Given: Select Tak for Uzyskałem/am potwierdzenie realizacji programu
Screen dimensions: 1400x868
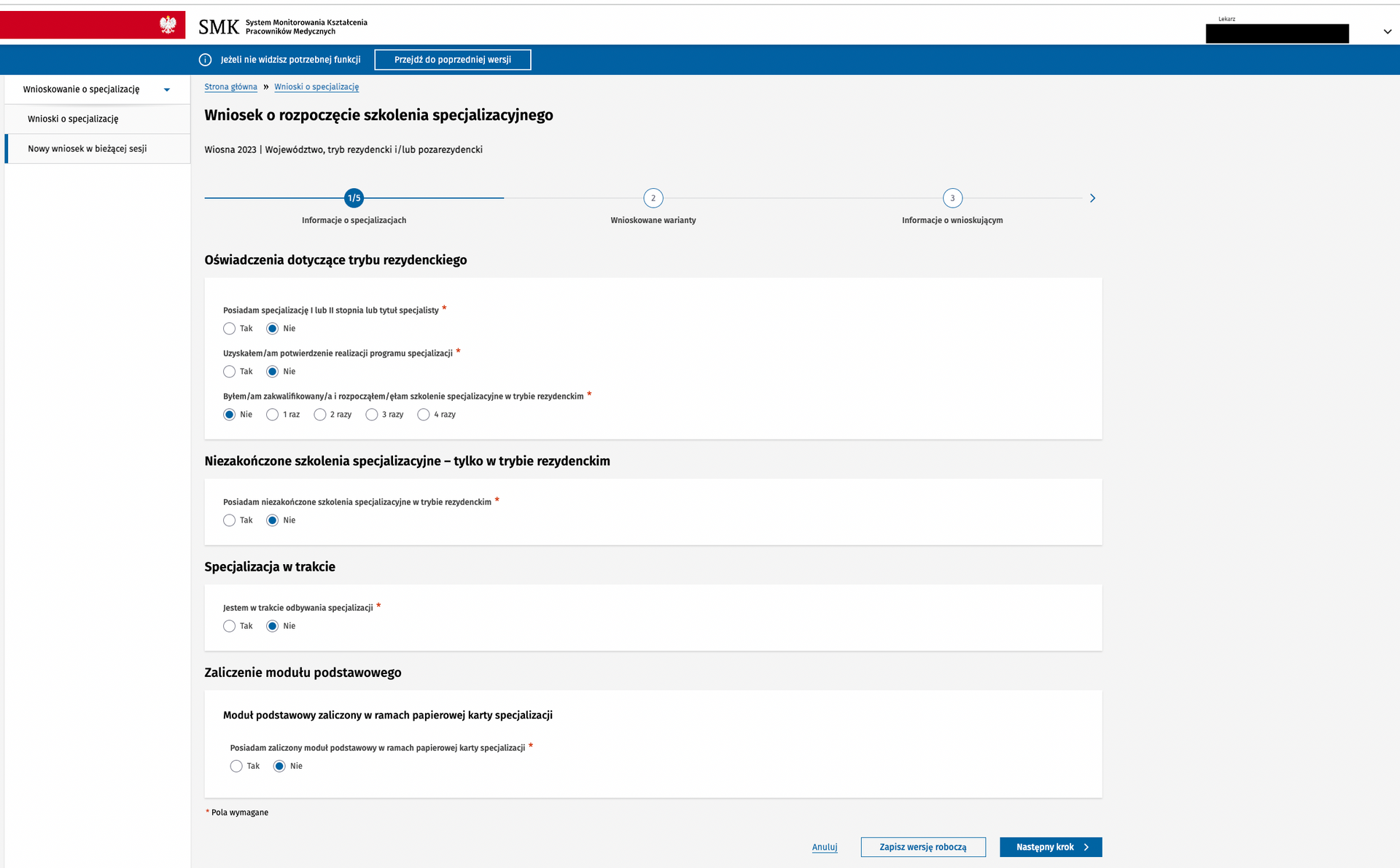Looking at the screenshot, I should coord(230,372).
